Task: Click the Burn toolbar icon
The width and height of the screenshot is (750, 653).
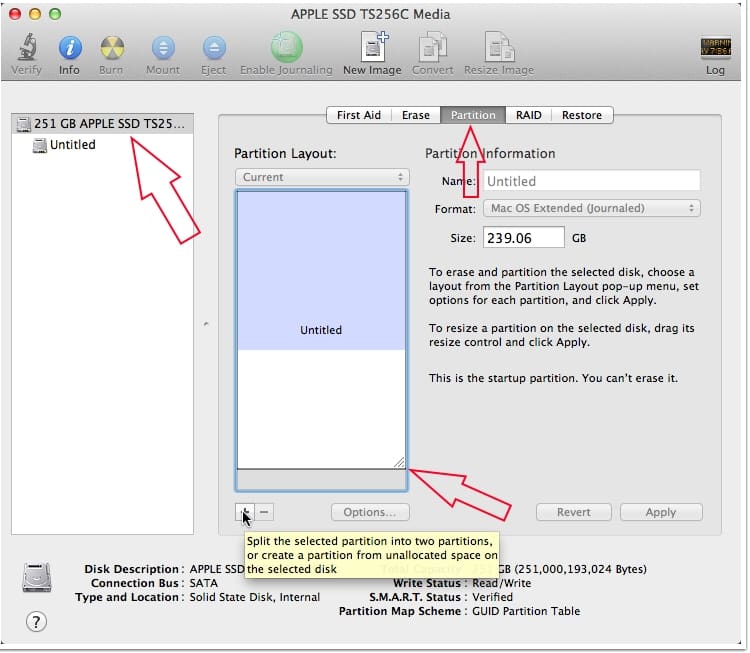Action: [x=112, y=48]
